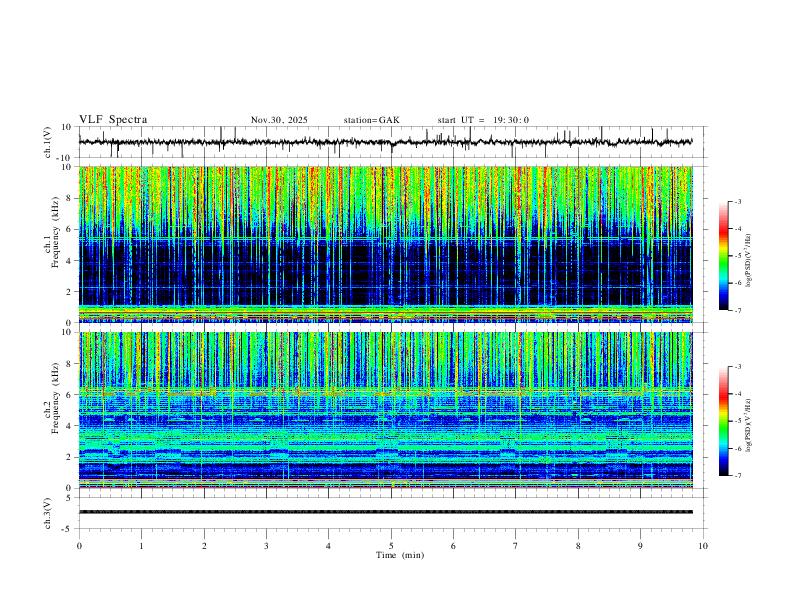Click the ch.3(V) axis label

point(48,513)
